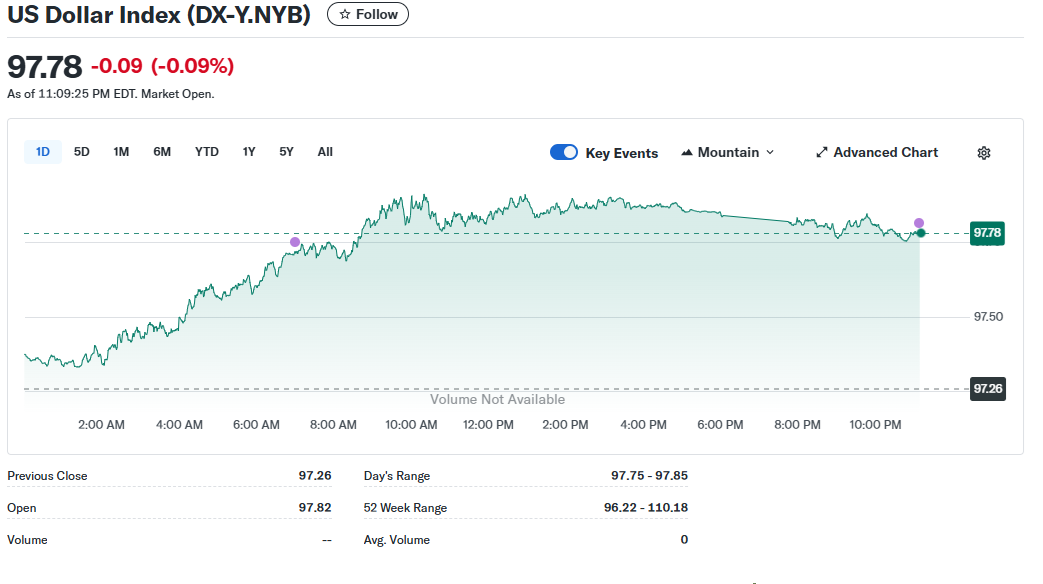Open the Mountain chart type dropdown
The width and height of the screenshot is (1043, 584).
727,152
